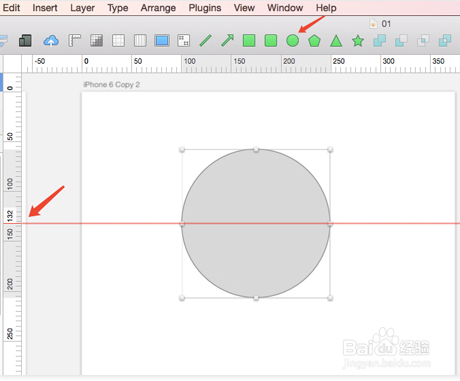This screenshot has height=381, width=460.
Task: Select the Line tool
Action: pyautogui.click(x=205, y=41)
